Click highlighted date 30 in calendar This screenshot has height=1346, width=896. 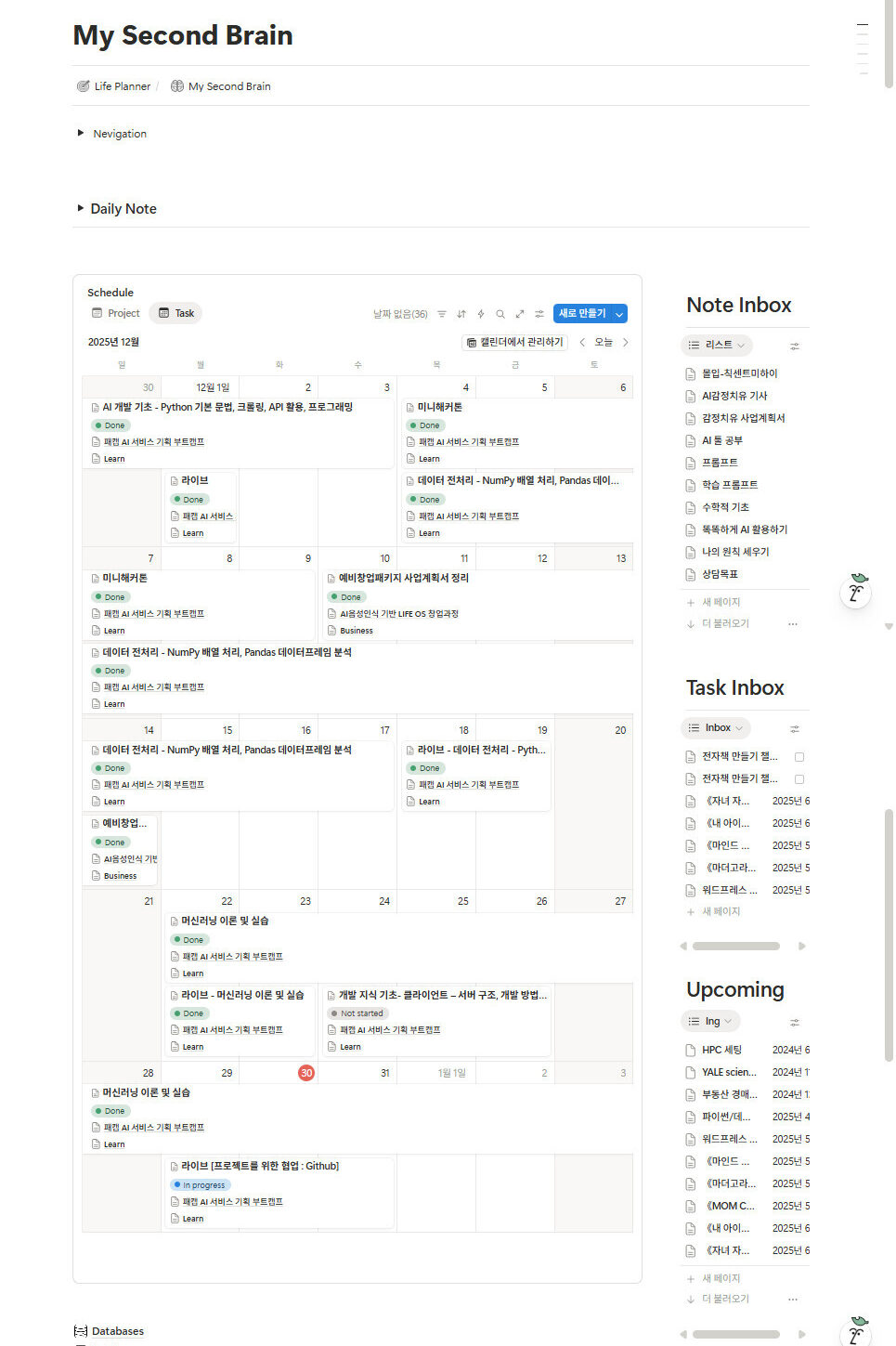click(x=305, y=1073)
